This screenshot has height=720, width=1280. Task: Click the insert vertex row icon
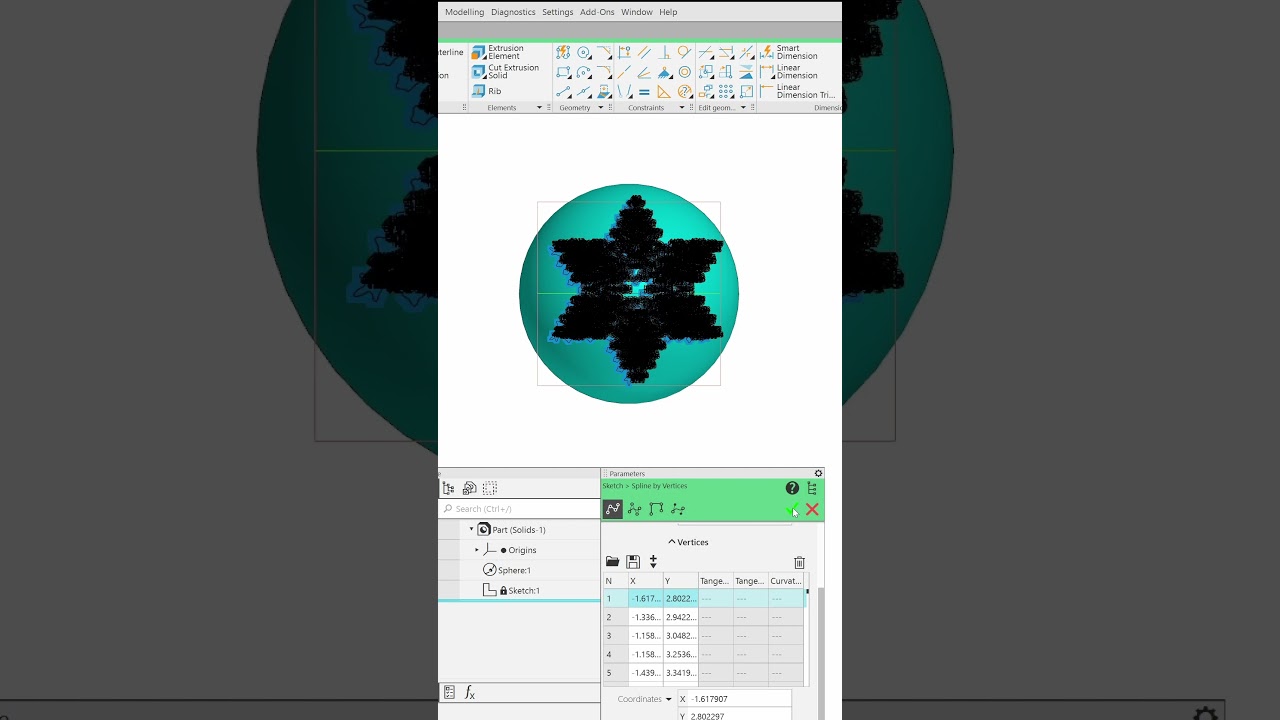[x=653, y=562]
